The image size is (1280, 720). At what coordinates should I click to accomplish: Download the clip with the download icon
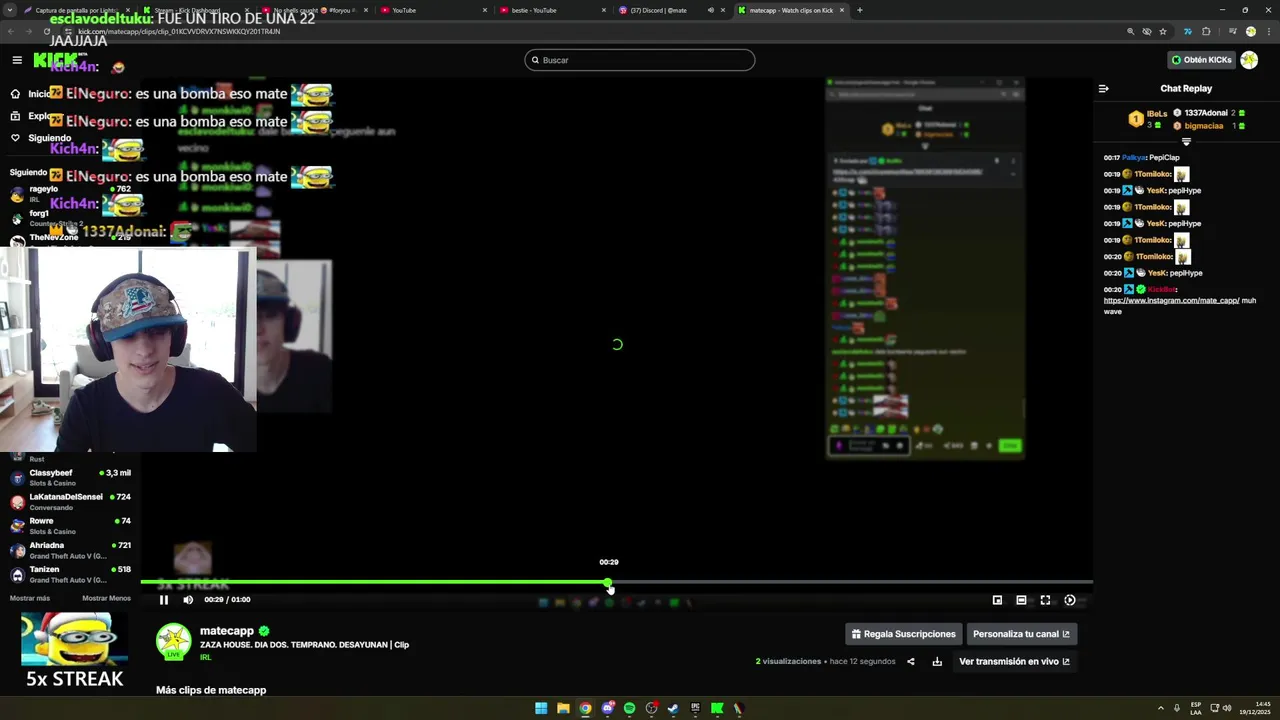937,661
